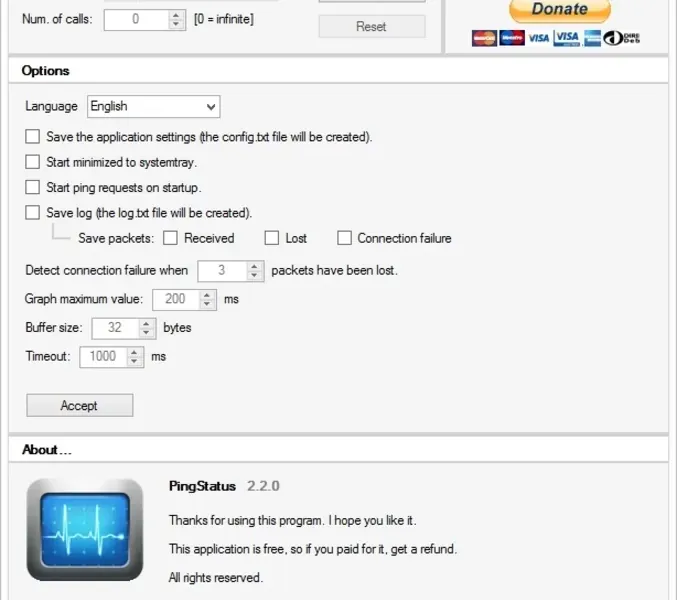Screen dimensions: 677x600
Task: Click the PingStatus application name text
Action: click(x=202, y=486)
